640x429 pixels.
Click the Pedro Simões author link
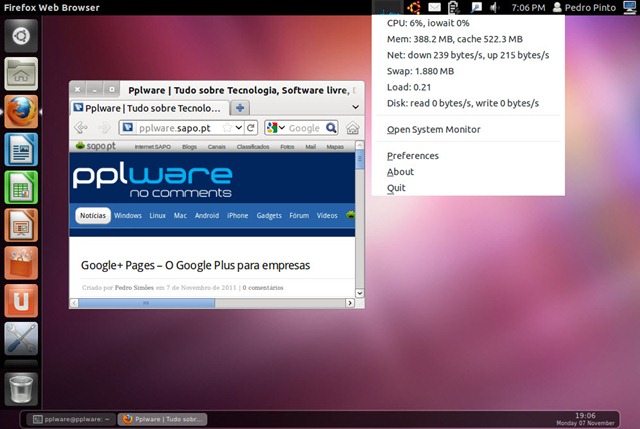tap(134, 288)
